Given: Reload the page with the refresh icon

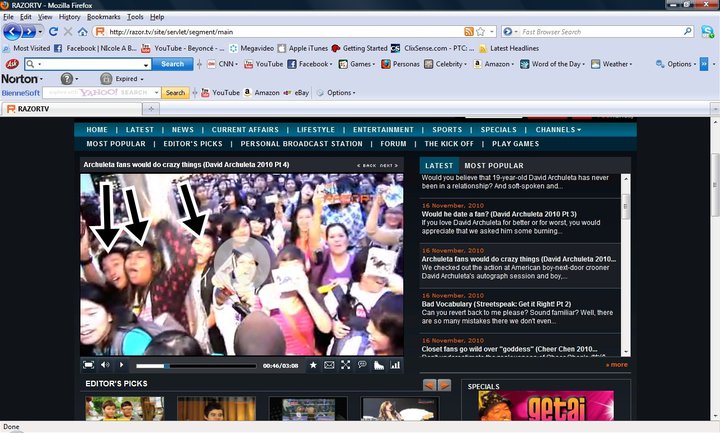Looking at the screenshot, I should tap(53, 32).
